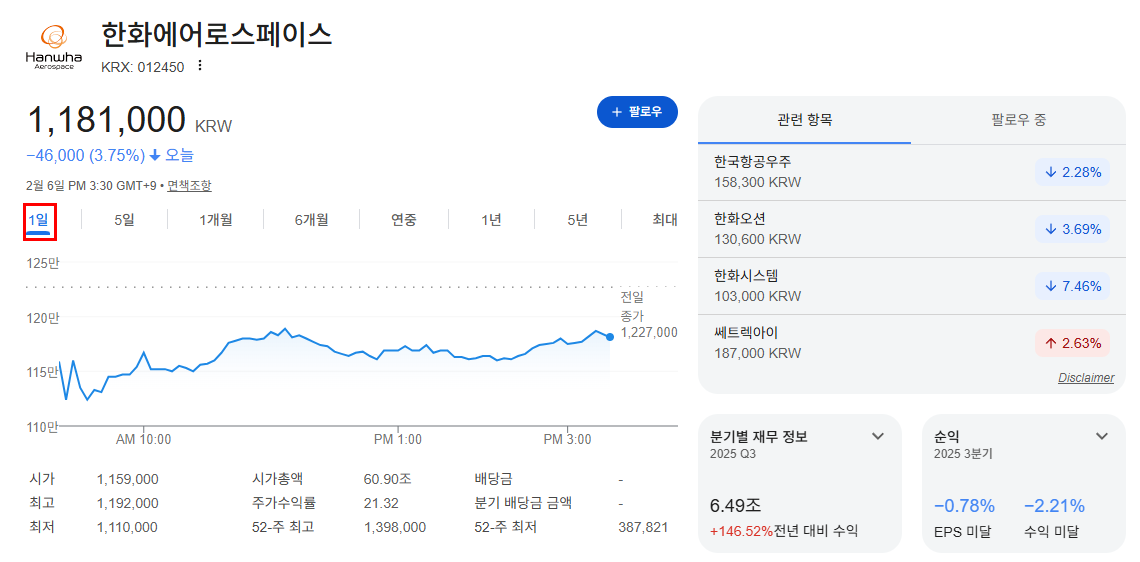Click the 2.63% up badge for 쎄트렉아이

tap(1072, 342)
